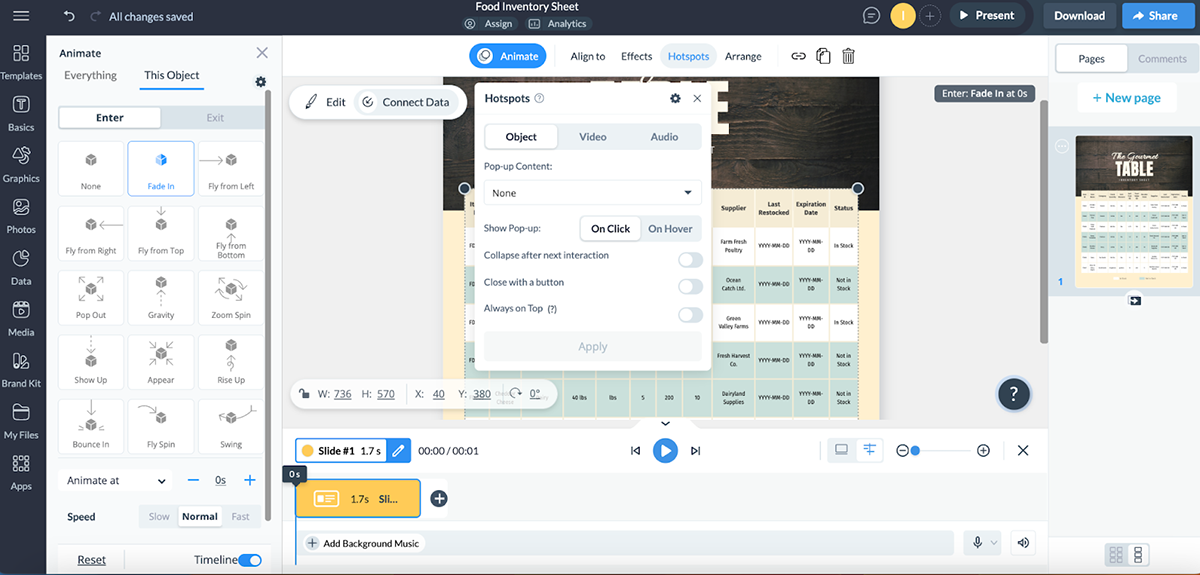Open the Comments tab
Viewport: 1200px width, 575px height.
coord(1162,59)
